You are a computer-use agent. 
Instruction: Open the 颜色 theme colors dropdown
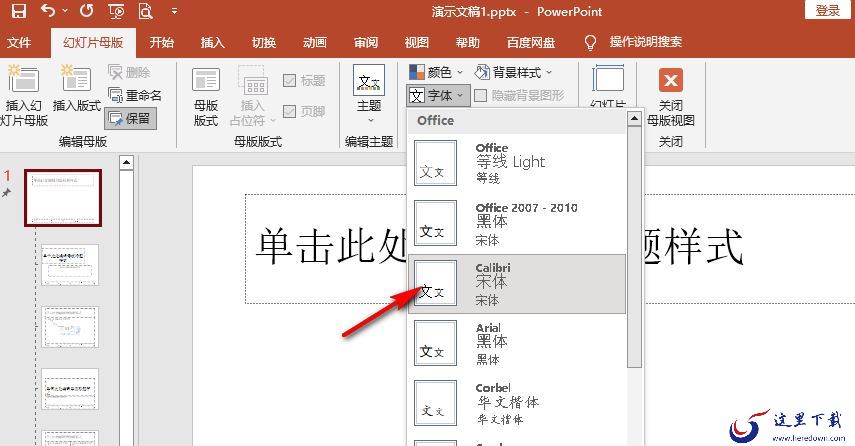(x=436, y=72)
